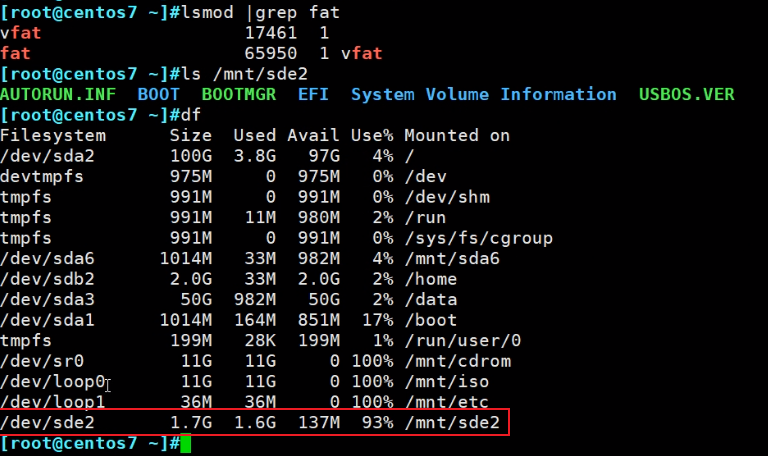Select the USBOS.VER file name
768x456 pixels.
686,94
